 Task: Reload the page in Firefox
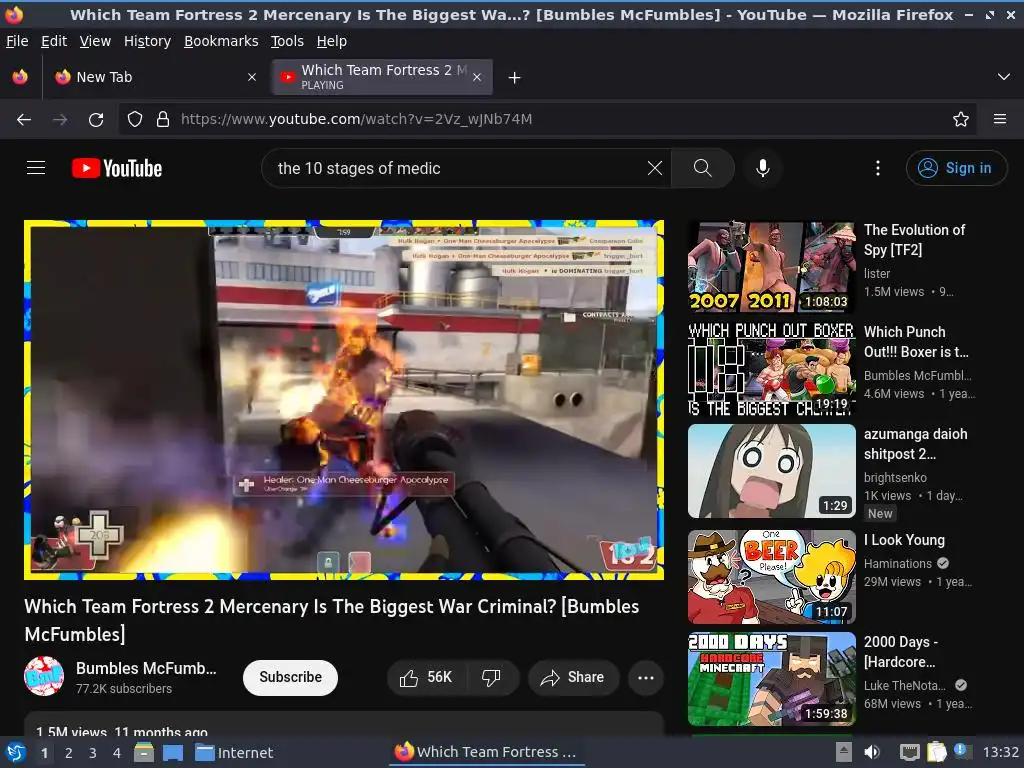coord(96,120)
